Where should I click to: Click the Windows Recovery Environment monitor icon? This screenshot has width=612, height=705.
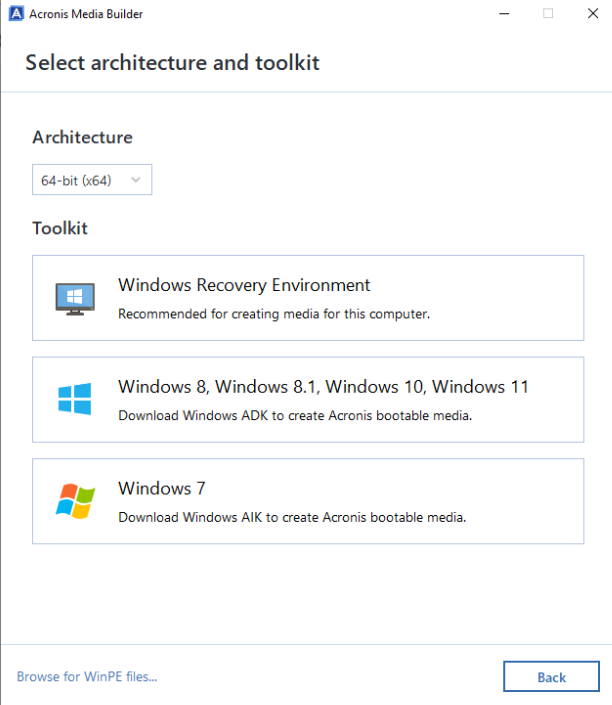(75, 299)
